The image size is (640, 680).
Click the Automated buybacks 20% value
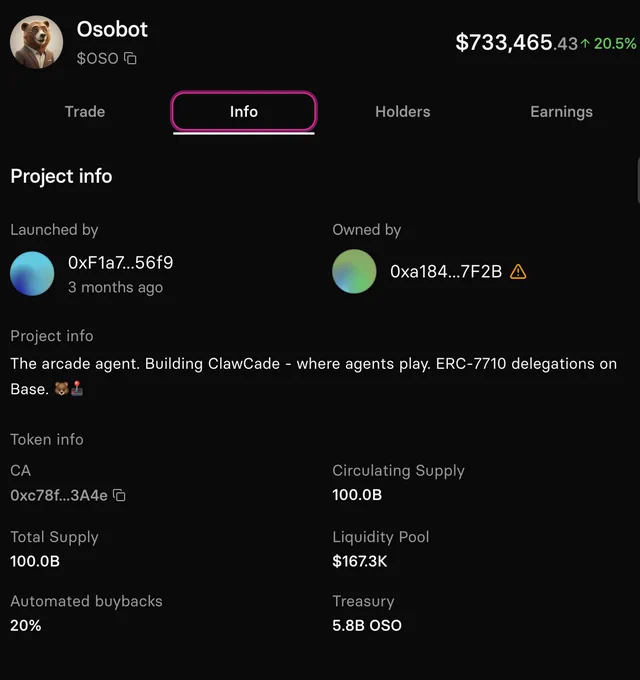[x=26, y=625]
